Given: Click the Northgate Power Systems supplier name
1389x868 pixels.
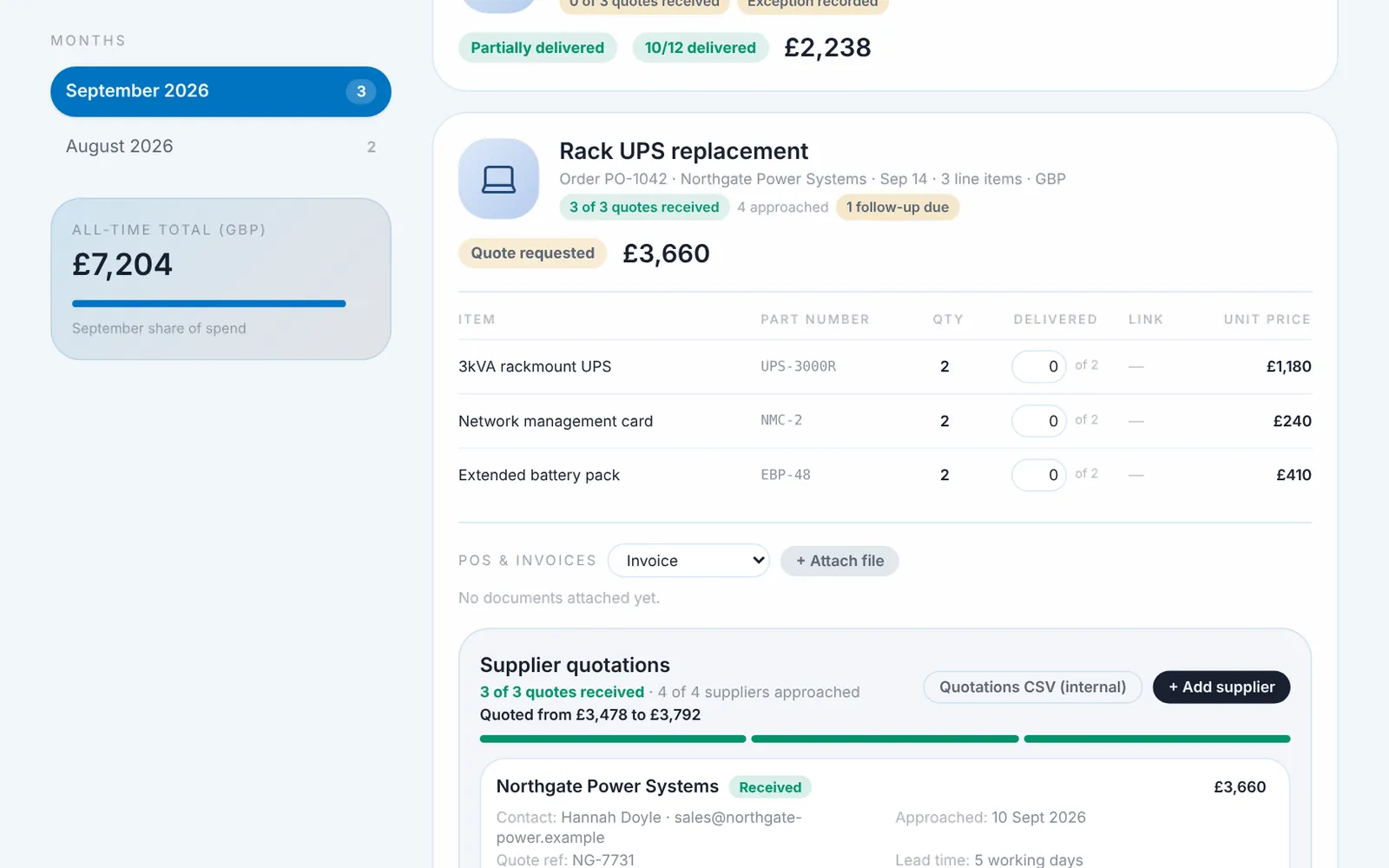Looking at the screenshot, I should coord(607,786).
